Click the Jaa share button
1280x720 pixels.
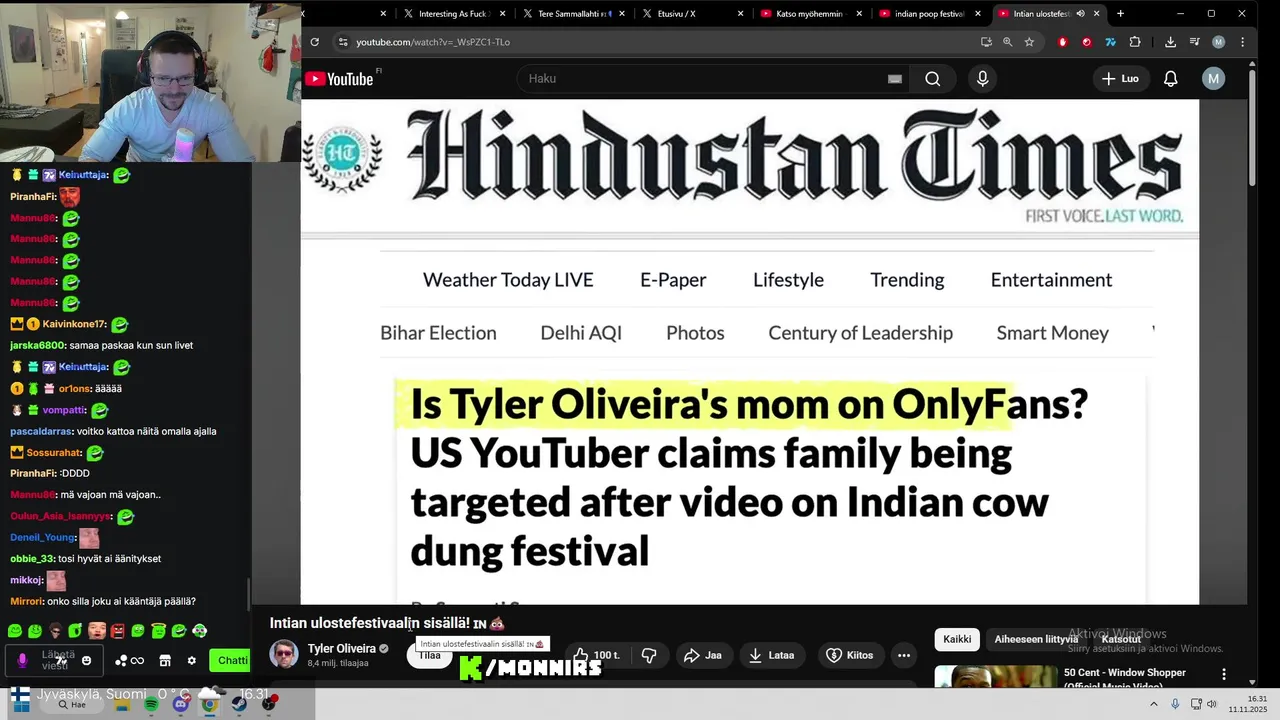click(702, 656)
